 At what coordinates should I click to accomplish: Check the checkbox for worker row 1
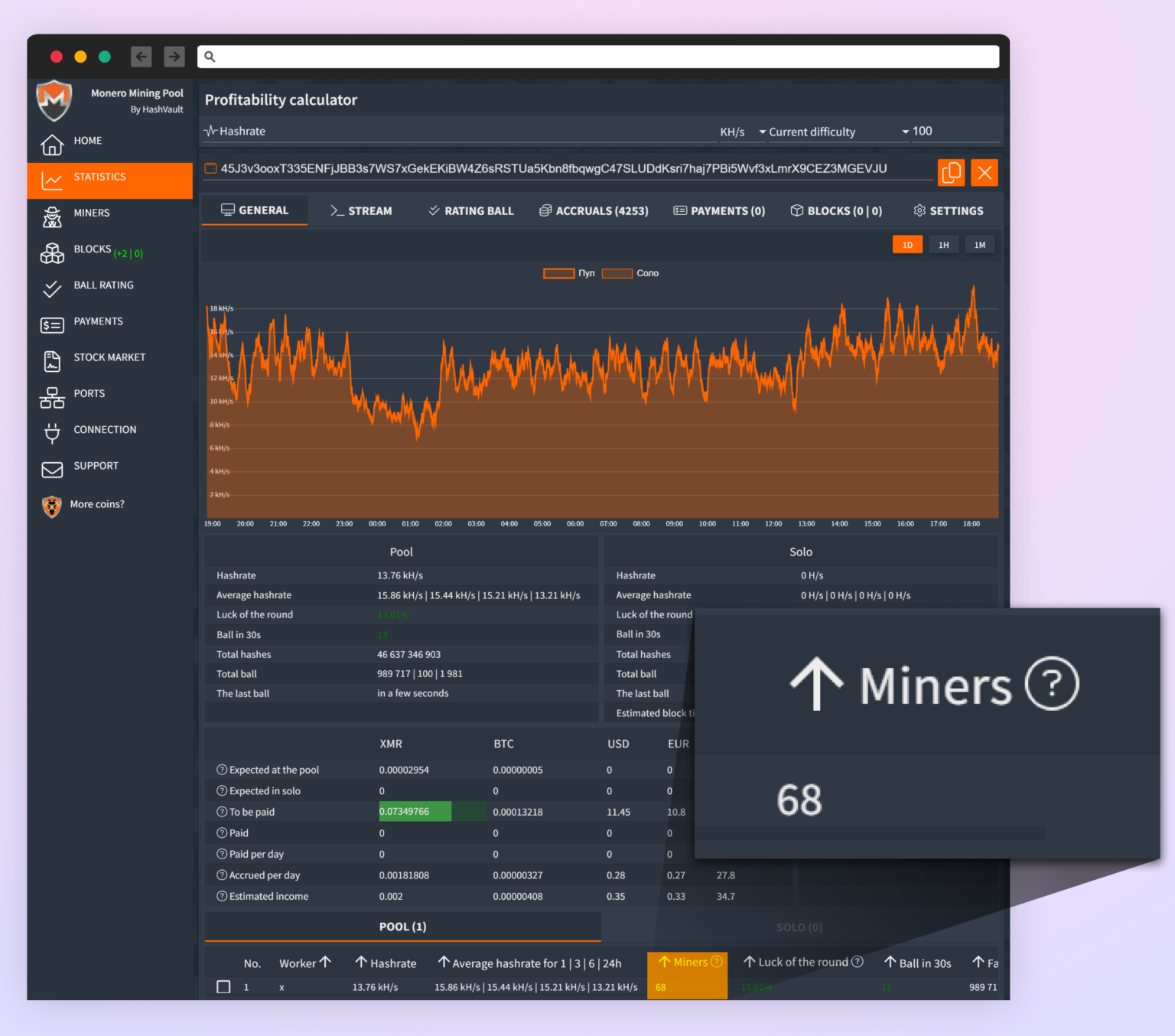pyautogui.click(x=223, y=987)
